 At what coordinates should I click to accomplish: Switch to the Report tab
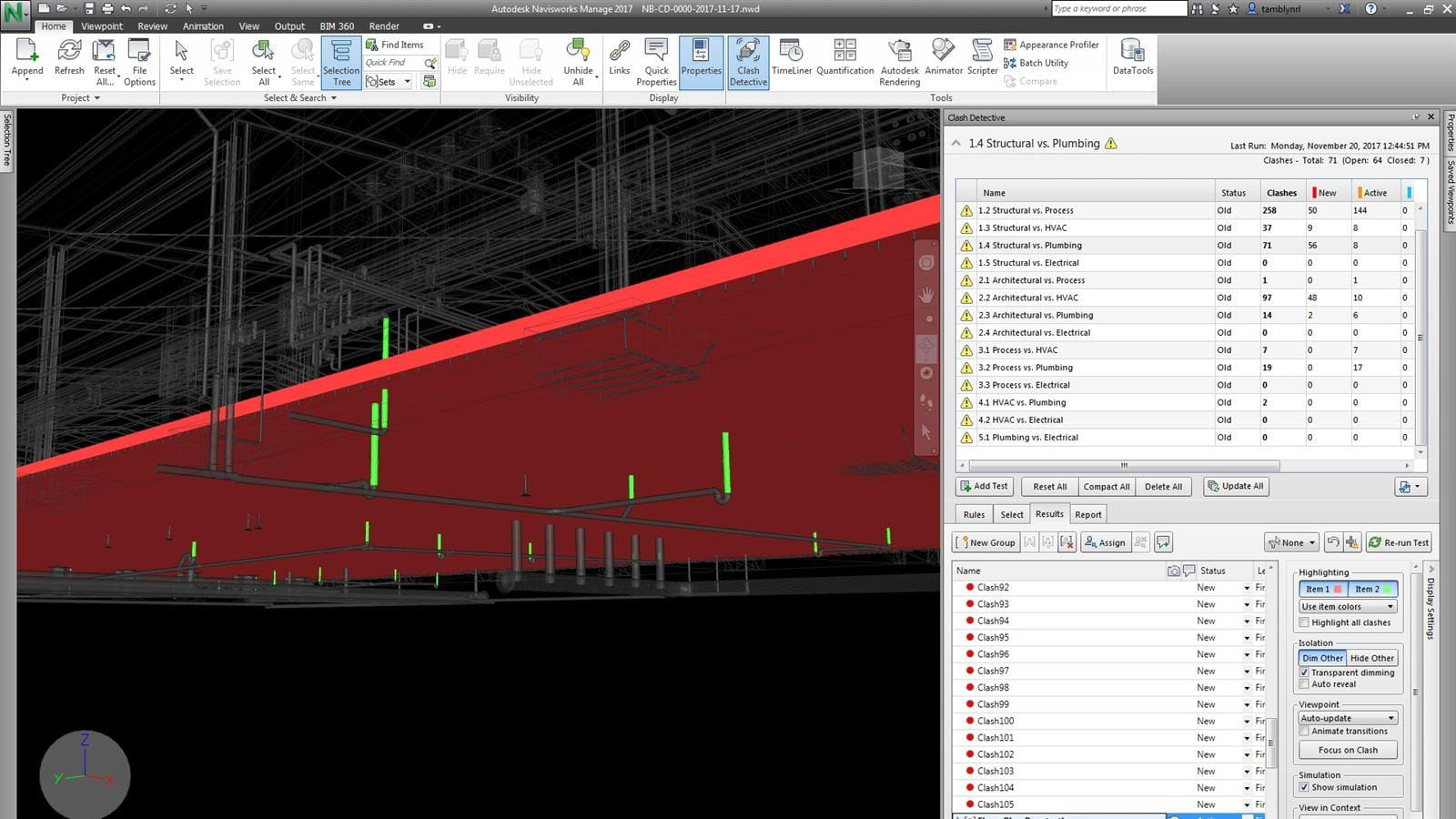1087,514
